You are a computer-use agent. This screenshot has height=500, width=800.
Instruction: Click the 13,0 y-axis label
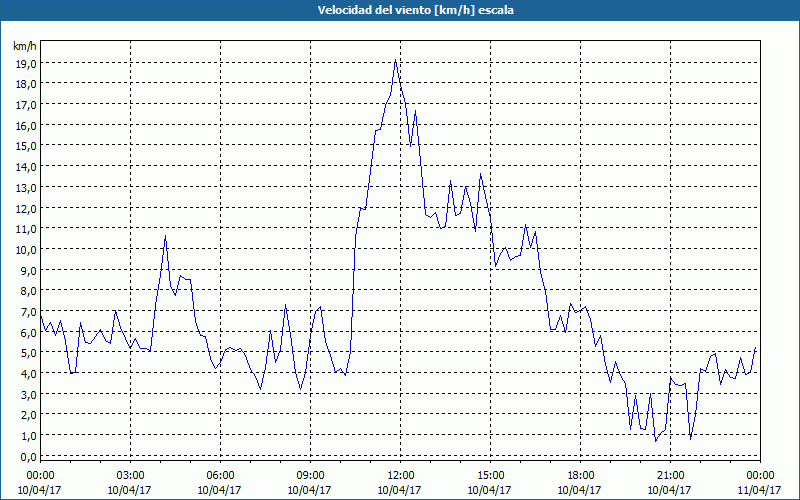26,187
